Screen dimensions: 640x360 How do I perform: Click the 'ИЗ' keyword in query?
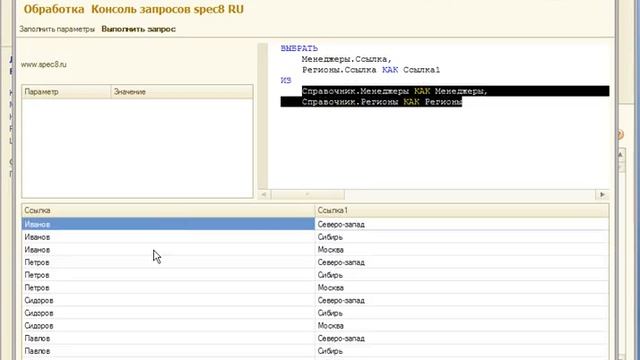[x=286, y=80]
